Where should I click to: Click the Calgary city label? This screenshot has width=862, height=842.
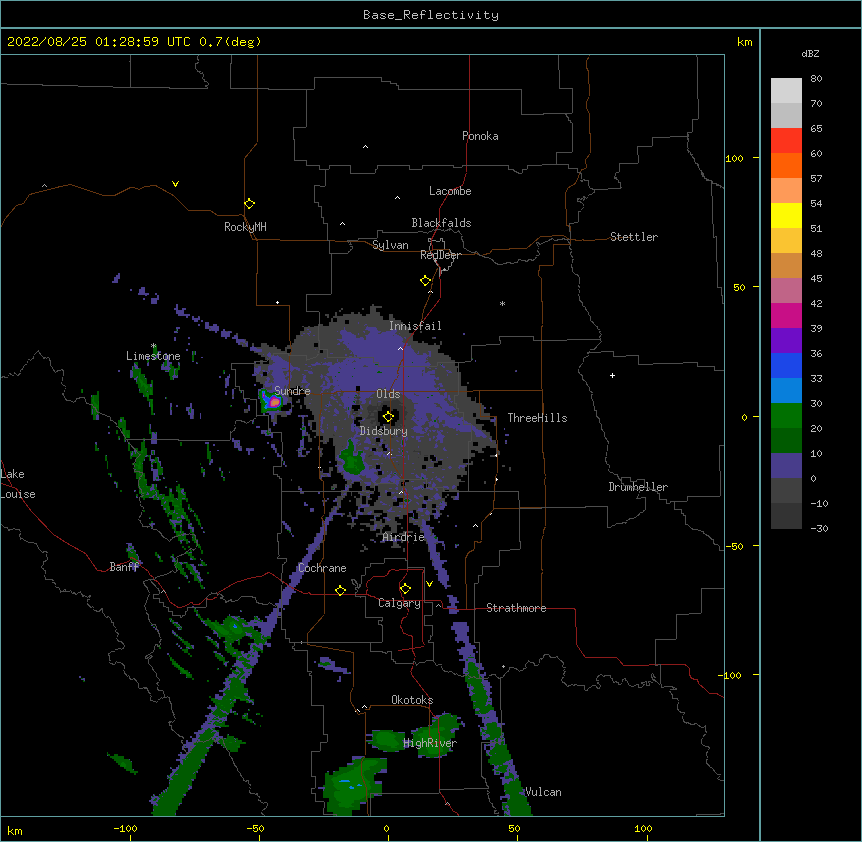coord(399,603)
